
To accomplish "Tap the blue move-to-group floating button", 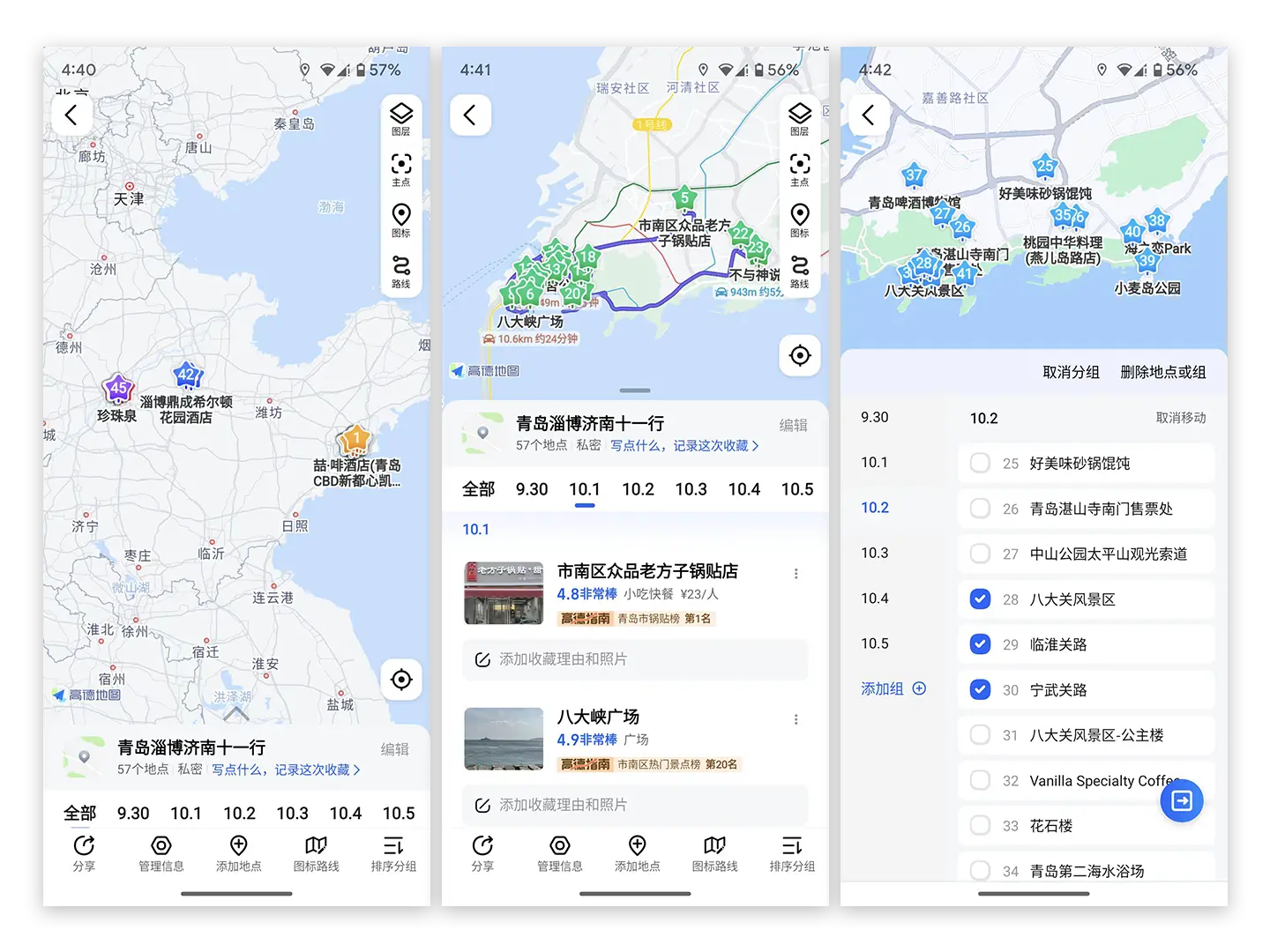I will click(x=1181, y=800).
